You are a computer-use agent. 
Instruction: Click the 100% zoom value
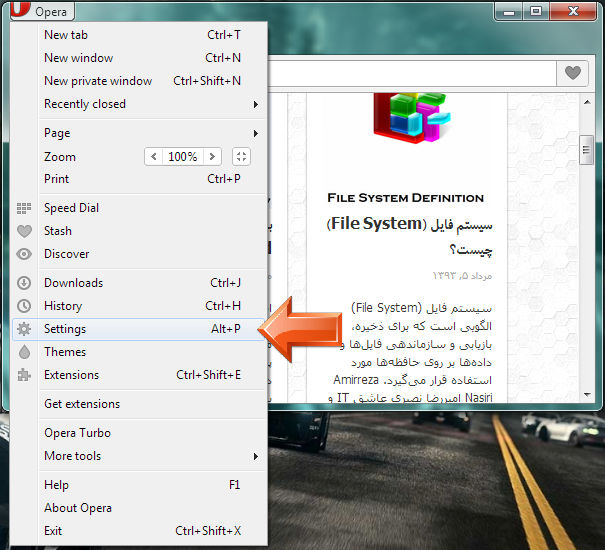click(x=183, y=157)
